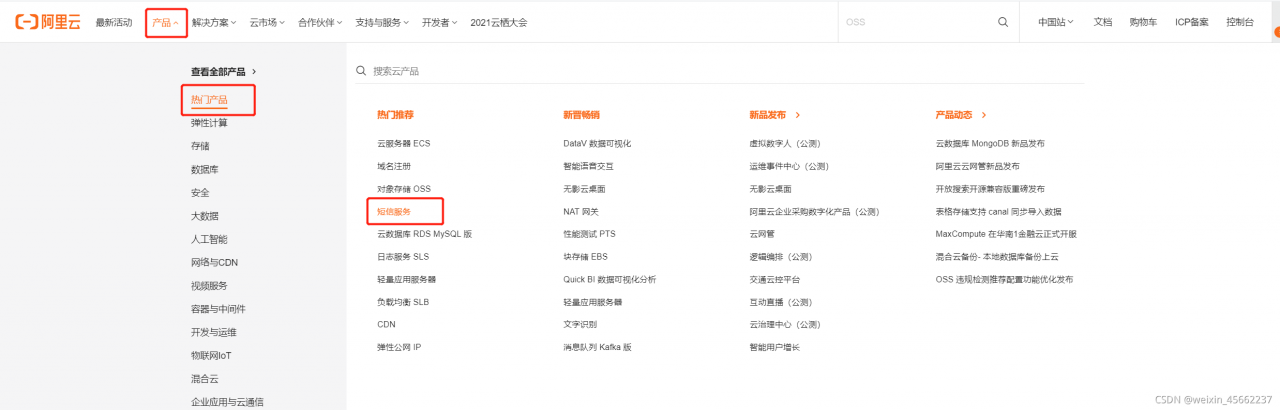Image resolution: width=1280 pixels, height=410 pixels.
Task: Open 消息队列 Kafka 版 link
Action: pyautogui.click(x=598, y=347)
